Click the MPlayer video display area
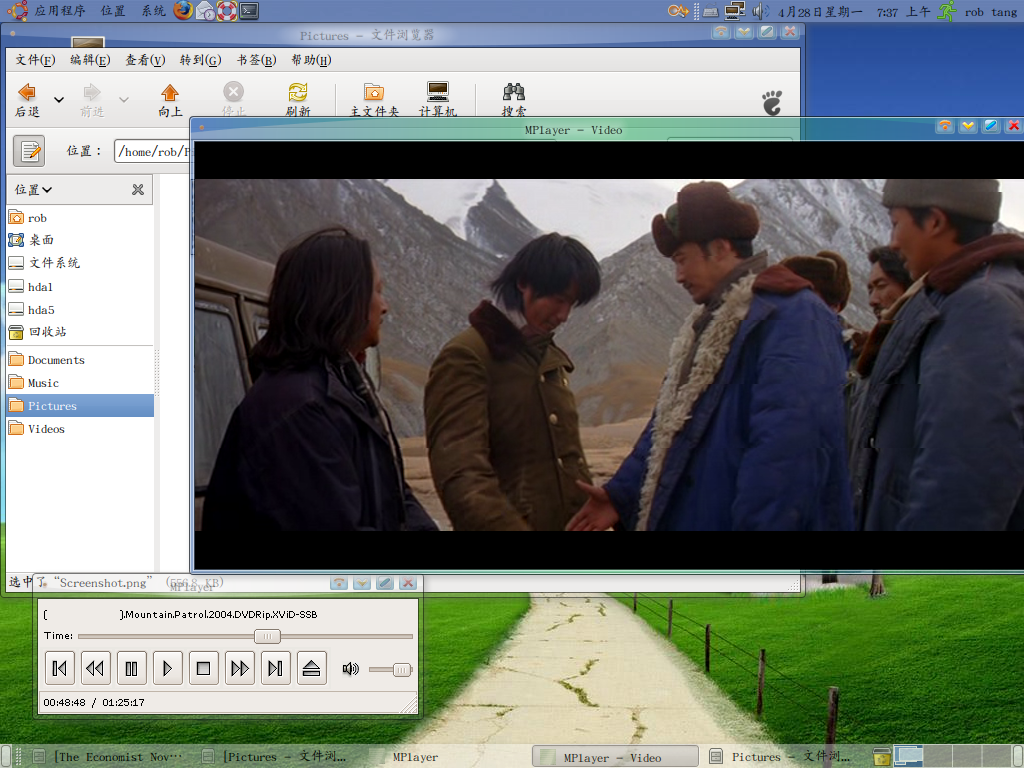 pyautogui.click(x=609, y=355)
